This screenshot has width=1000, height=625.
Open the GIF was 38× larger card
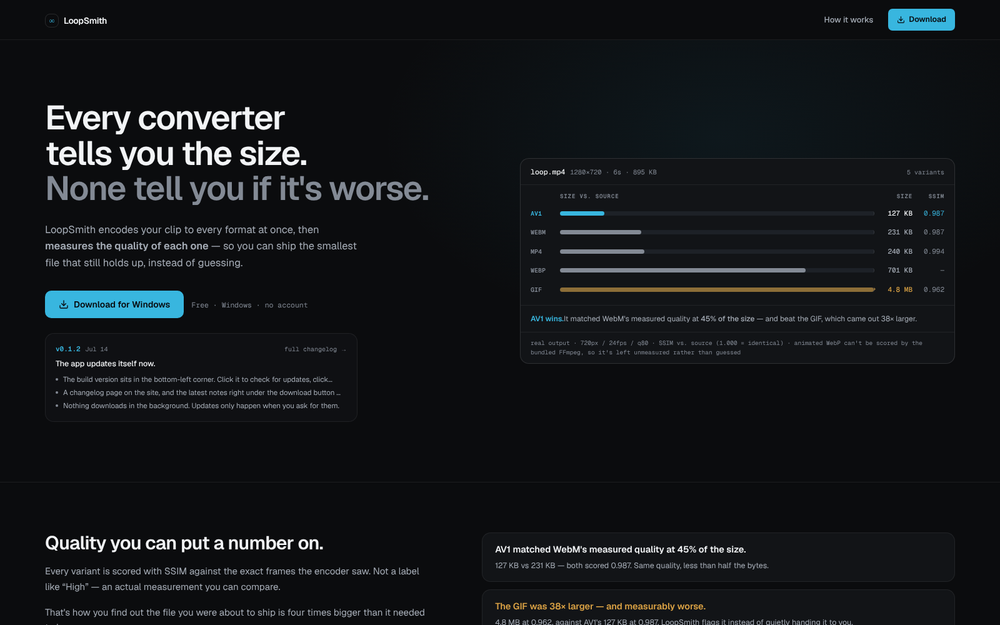(x=718, y=608)
